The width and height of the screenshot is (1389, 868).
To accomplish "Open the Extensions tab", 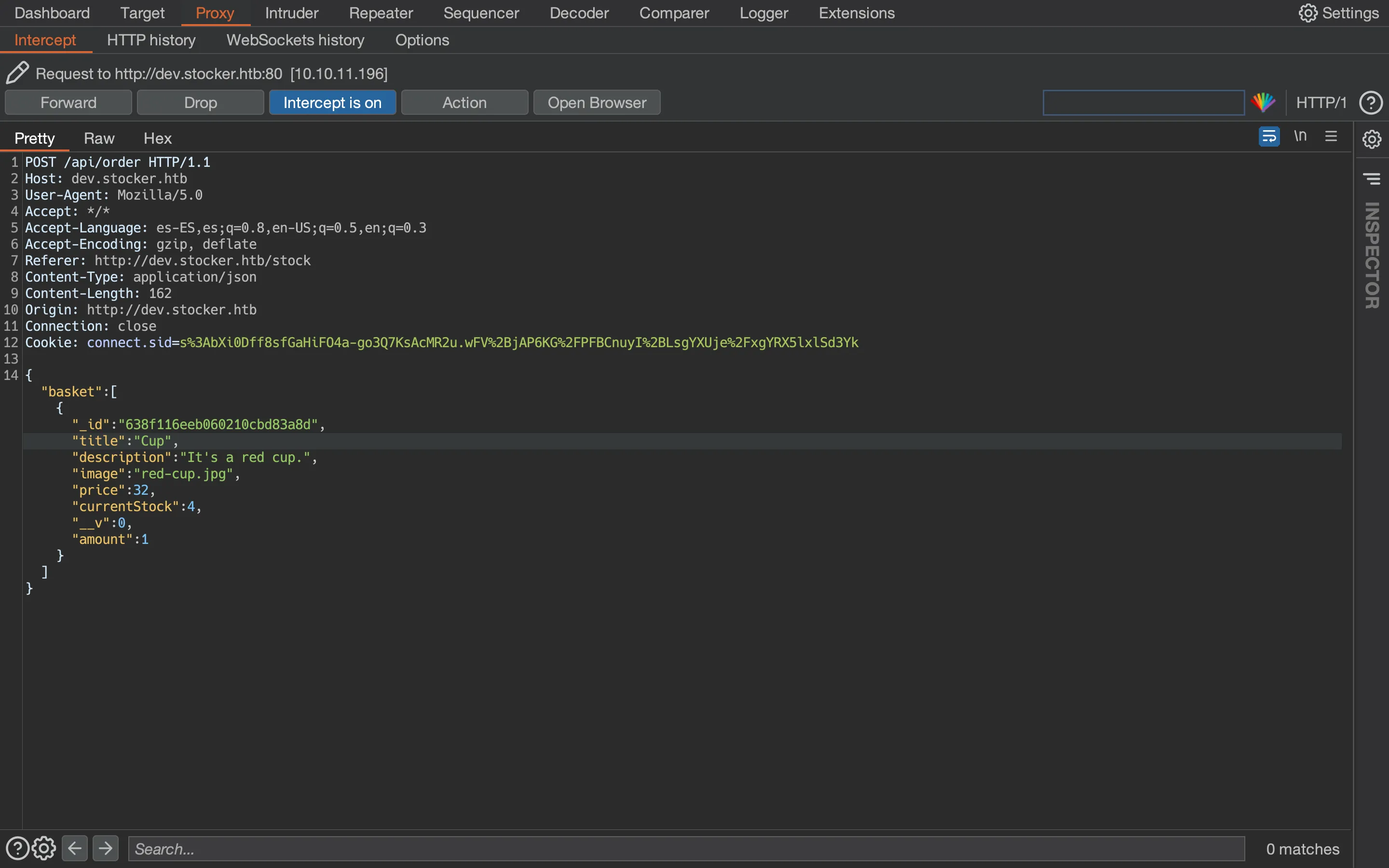I will click(857, 13).
